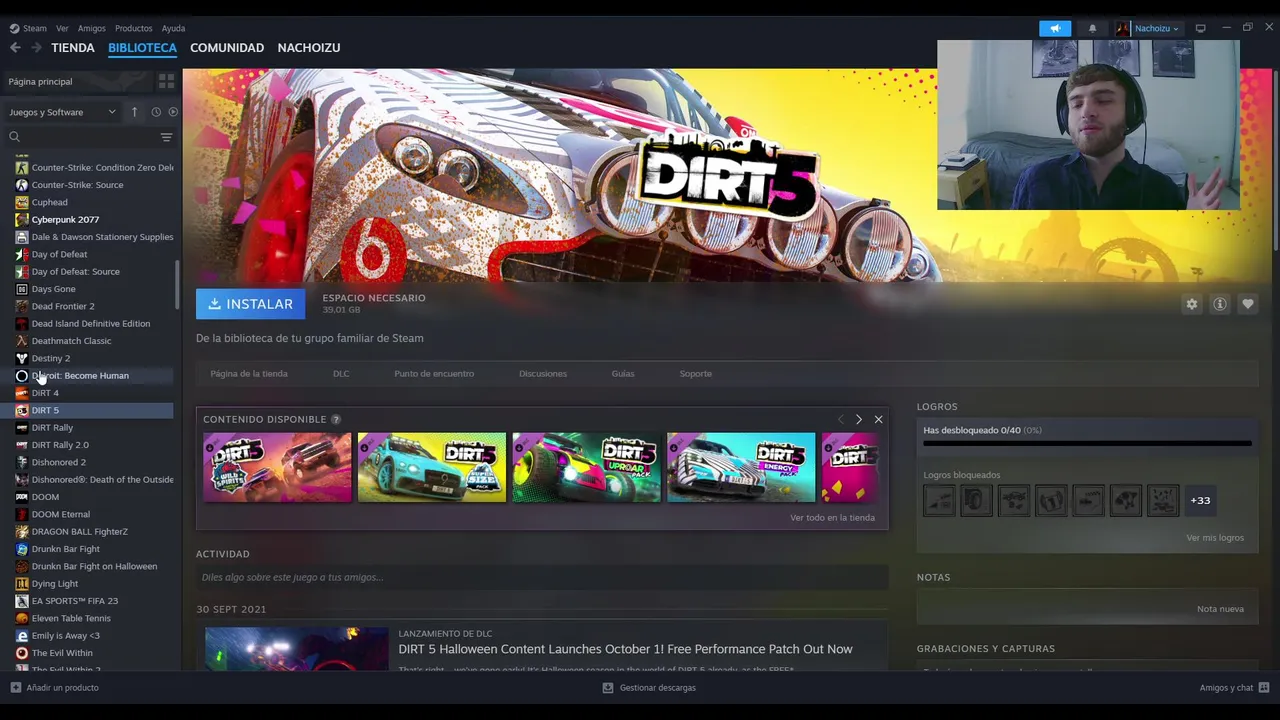1280x720 pixels.
Task: Open DIRT 5 Halloween Content news headline
Action: pyautogui.click(x=625, y=649)
